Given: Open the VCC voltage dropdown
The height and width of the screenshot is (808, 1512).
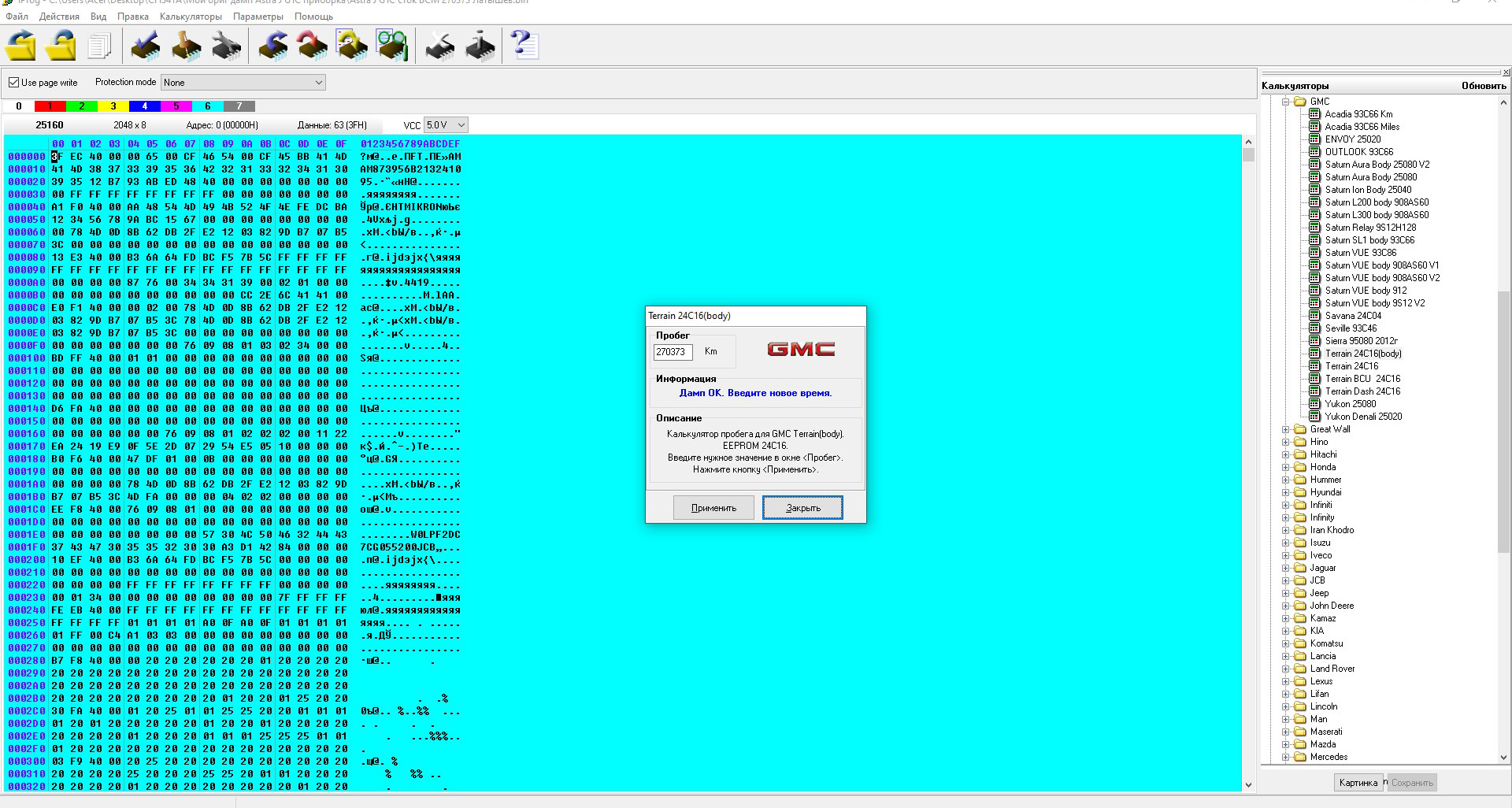Looking at the screenshot, I should point(446,125).
